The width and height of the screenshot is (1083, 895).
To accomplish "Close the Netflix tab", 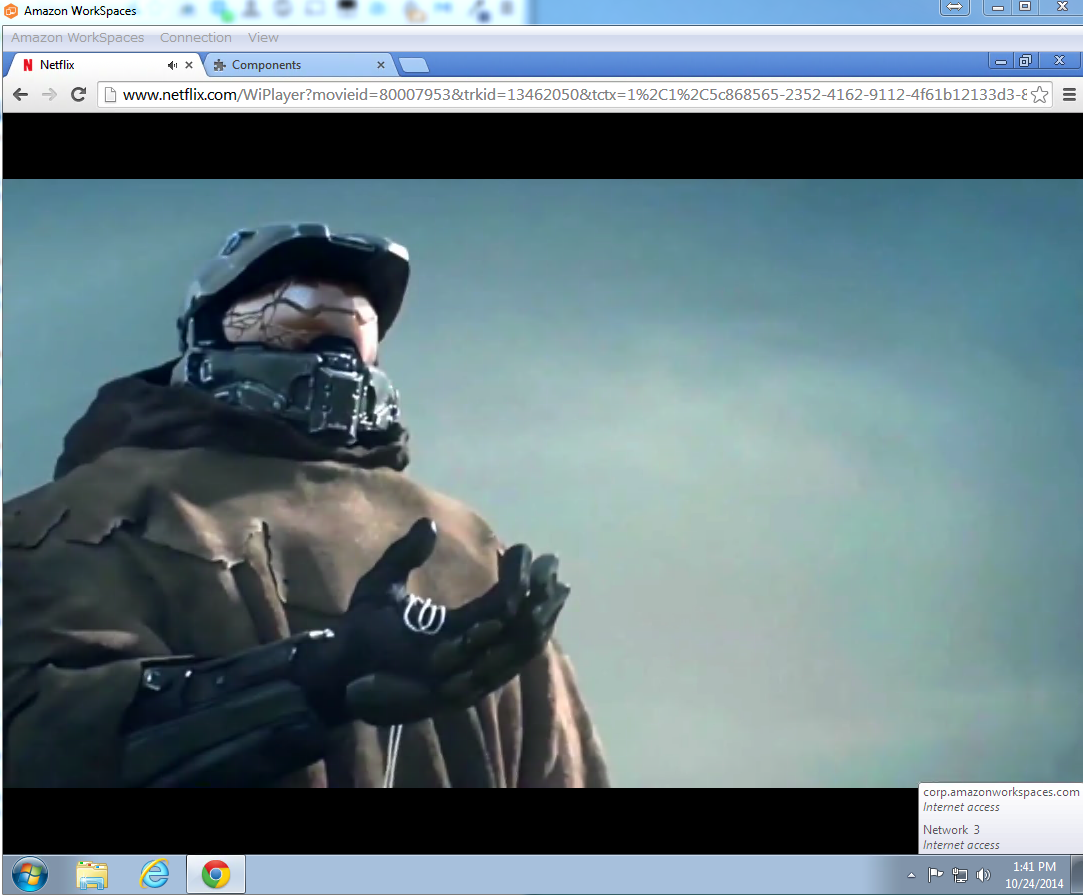I will pos(189,65).
